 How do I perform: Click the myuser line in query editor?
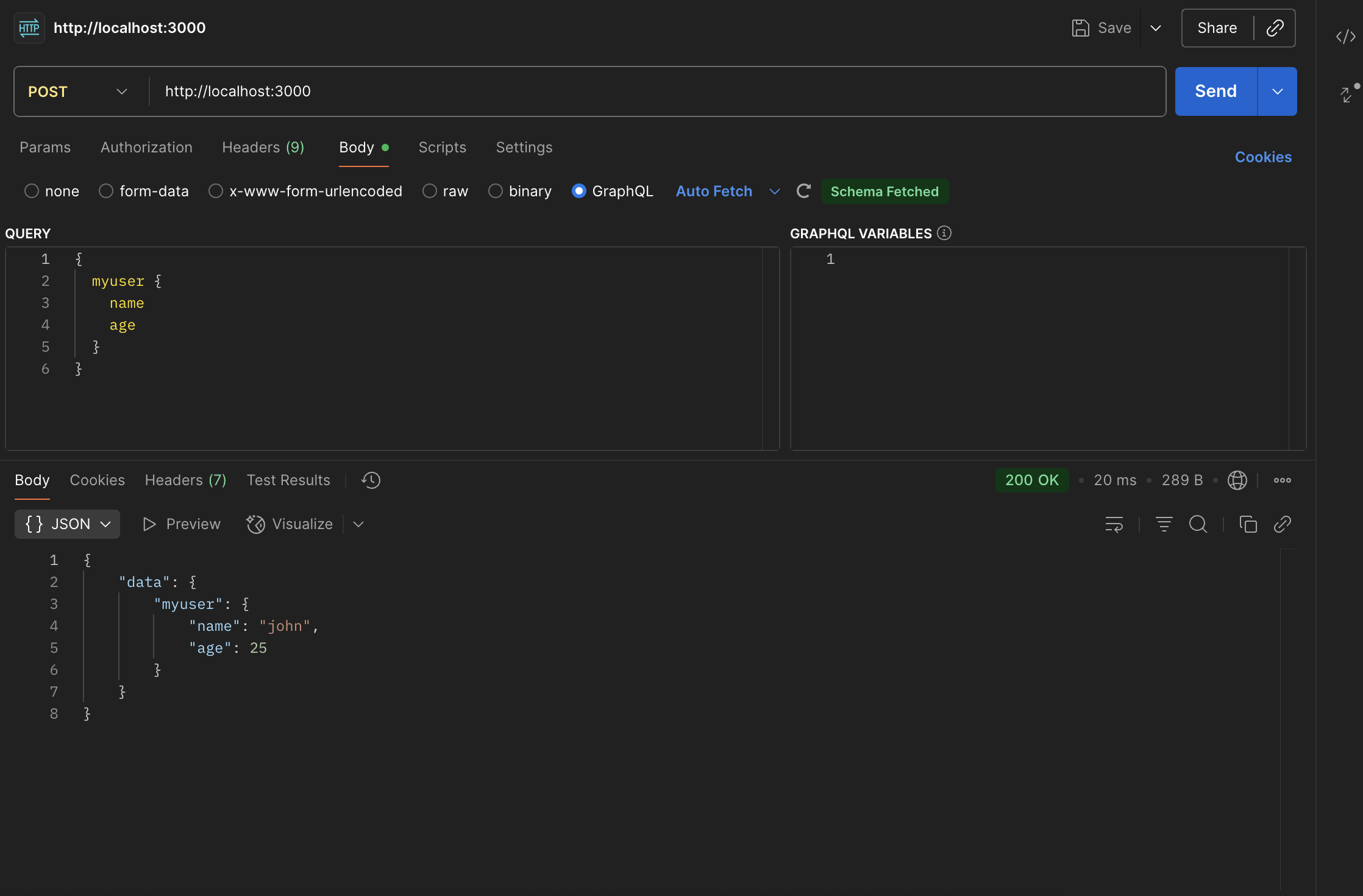tap(126, 282)
